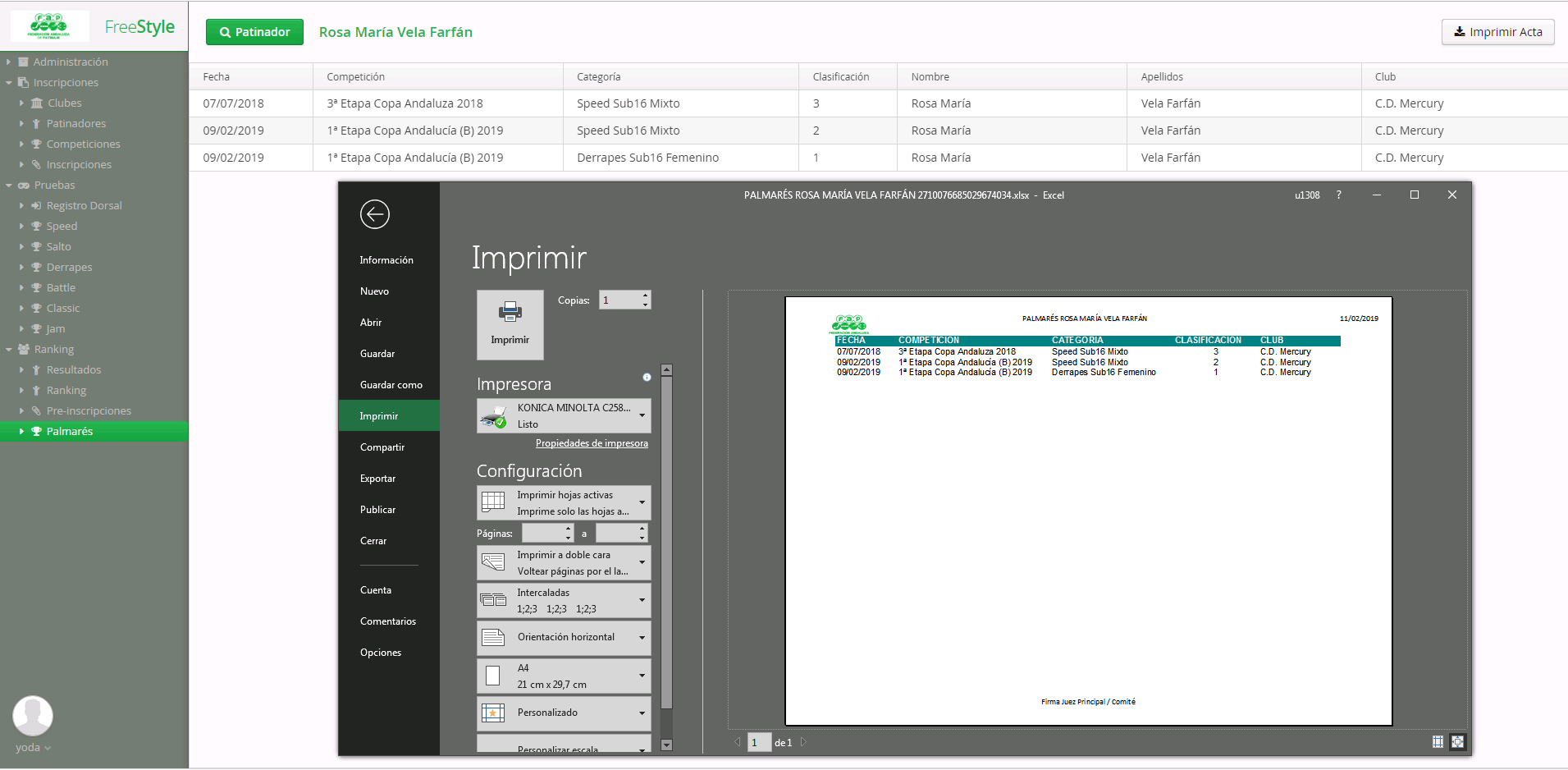This screenshot has width=1568, height=770.
Task: Click the Patinadores sidebar icon
Action: 36,124
